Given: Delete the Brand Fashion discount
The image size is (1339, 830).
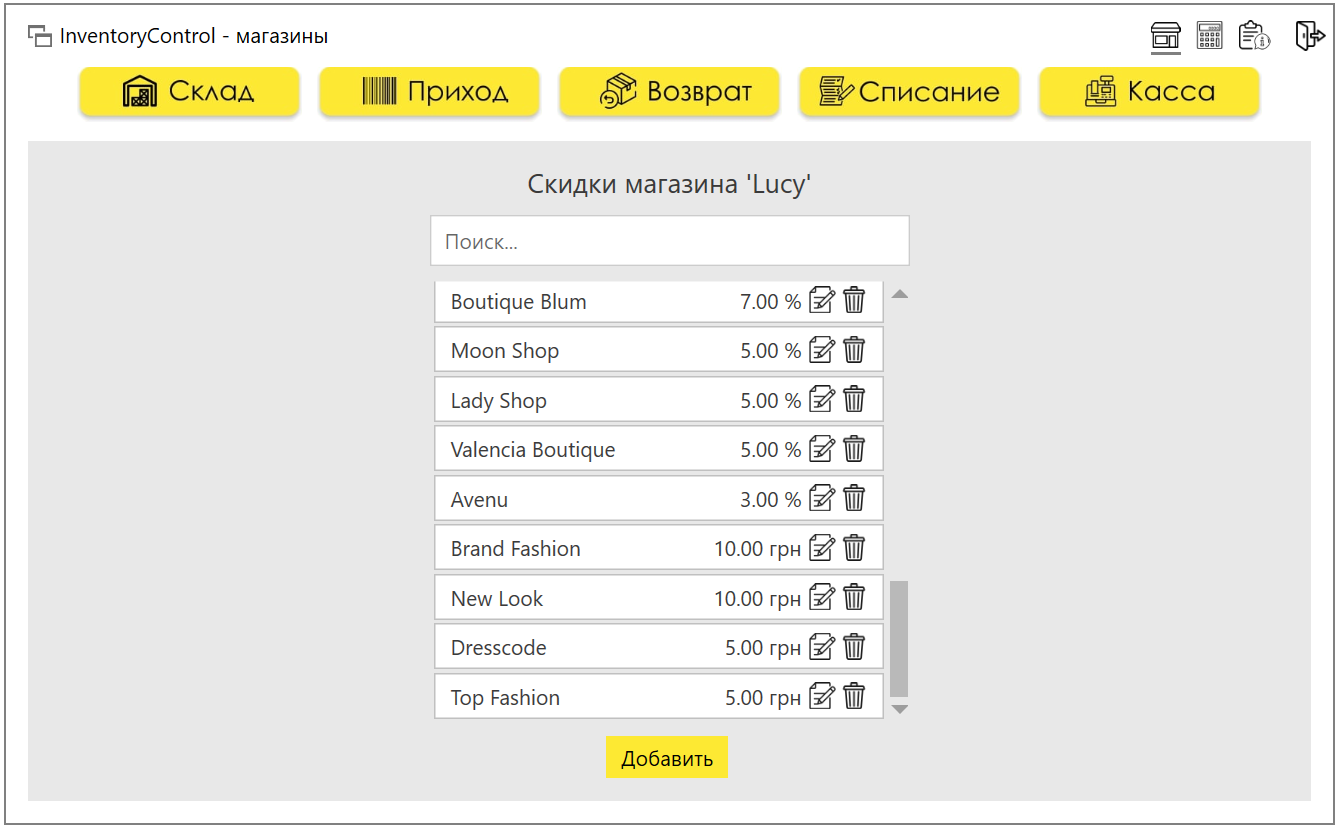Looking at the screenshot, I should click(854, 548).
